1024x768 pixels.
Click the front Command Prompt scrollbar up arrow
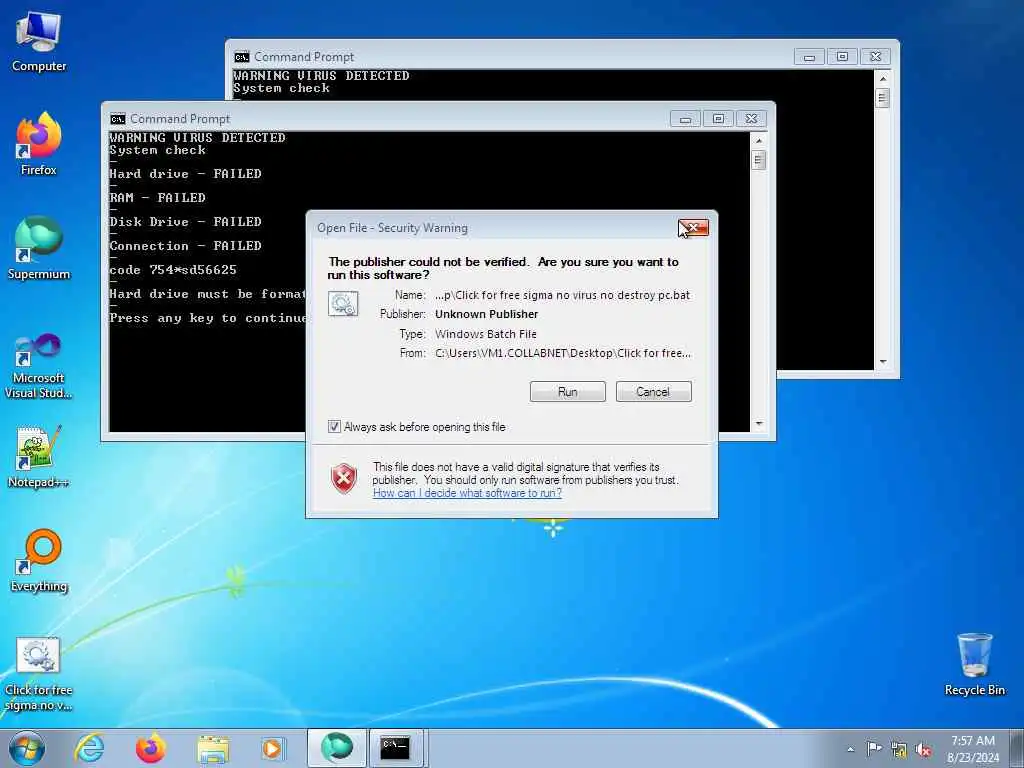coord(758,140)
